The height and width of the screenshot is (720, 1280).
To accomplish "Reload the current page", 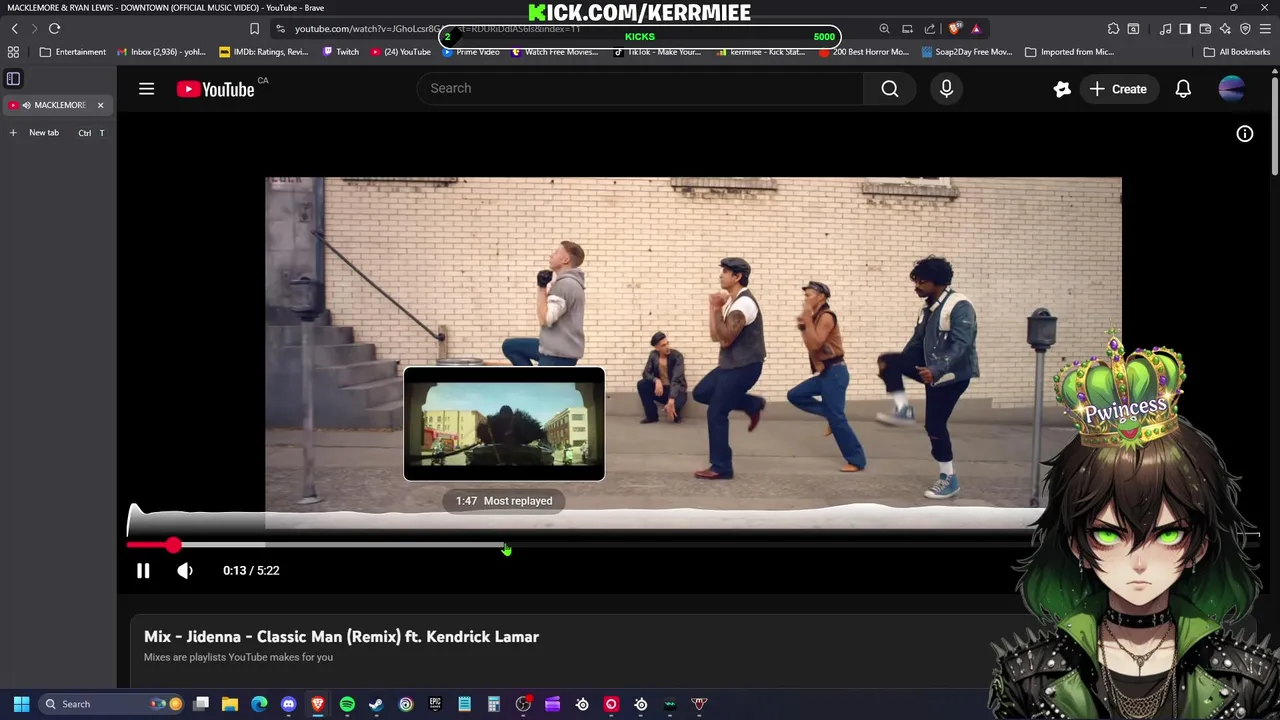I will [x=54, y=29].
